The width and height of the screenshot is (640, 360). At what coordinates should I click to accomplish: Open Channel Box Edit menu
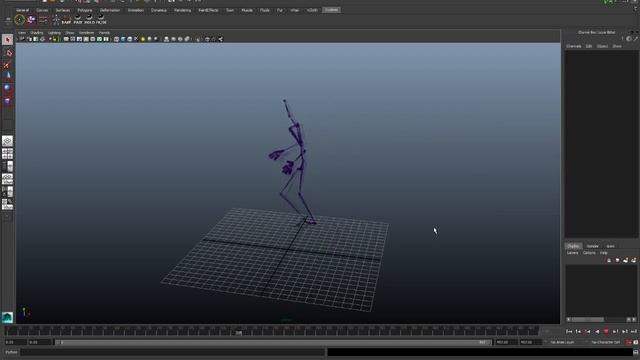click(x=589, y=47)
